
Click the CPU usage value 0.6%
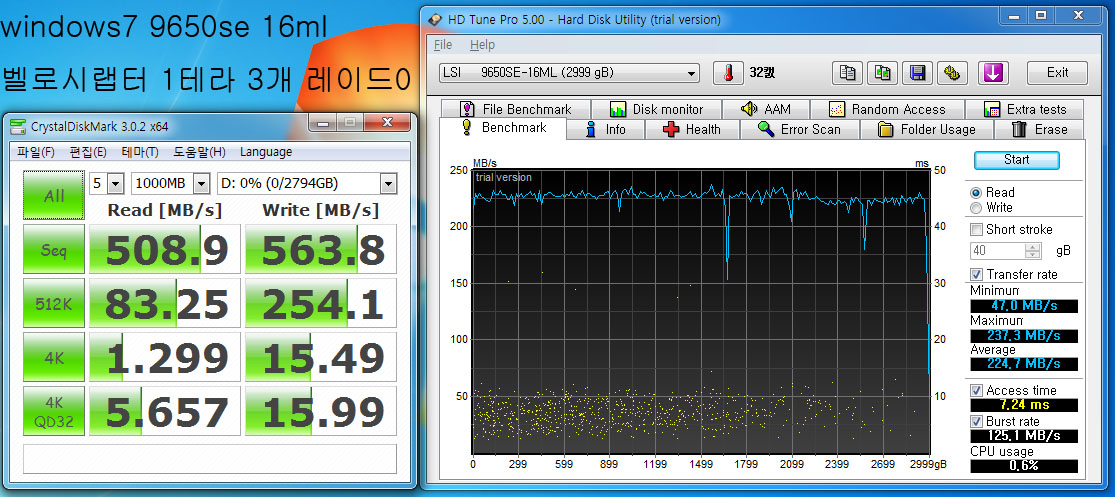1024,466
